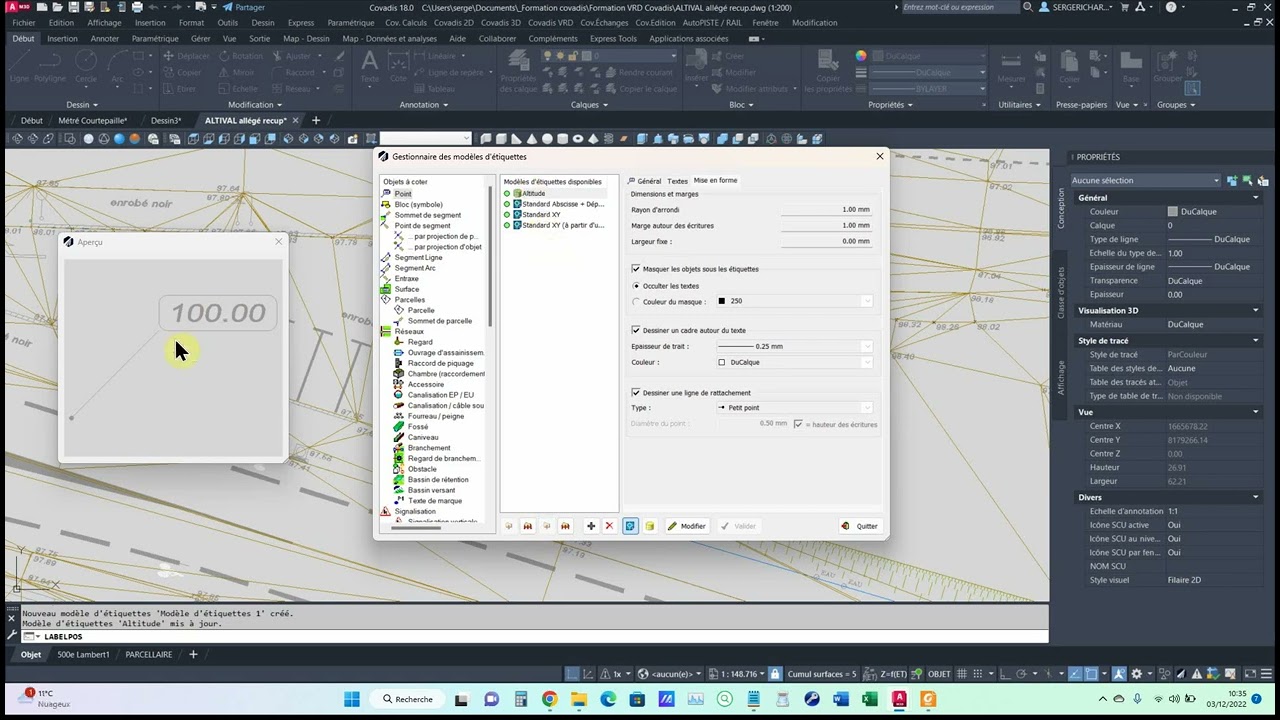Select 'Occulter les textes' radio option
The height and width of the screenshot is (720, 1280).
[x=636, y=286]
